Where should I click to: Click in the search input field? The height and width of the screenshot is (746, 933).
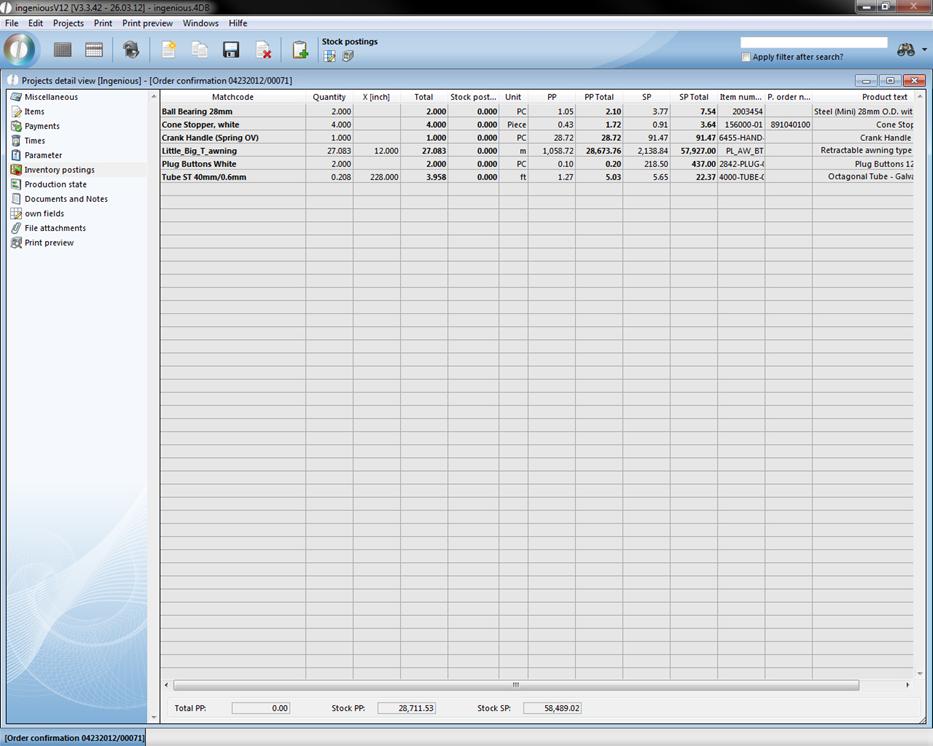click(813, 43)
